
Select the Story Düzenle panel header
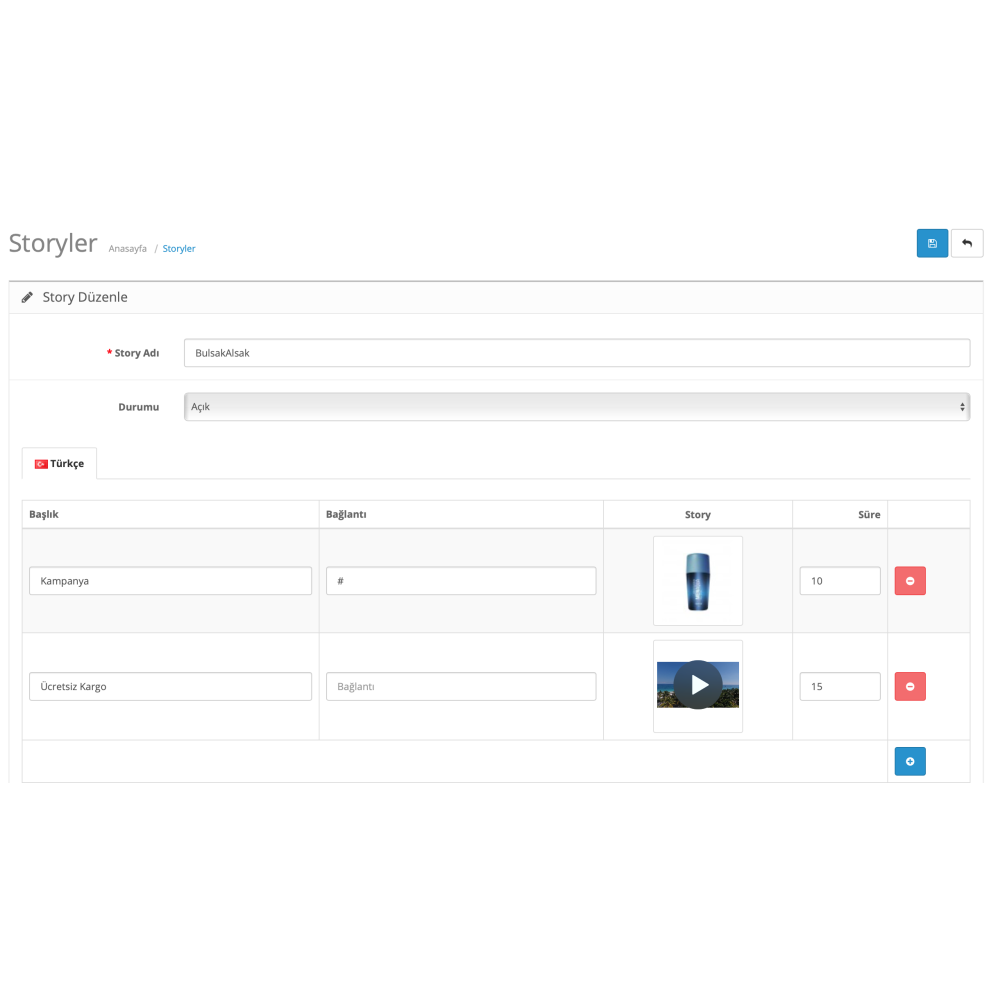point(85,296)
